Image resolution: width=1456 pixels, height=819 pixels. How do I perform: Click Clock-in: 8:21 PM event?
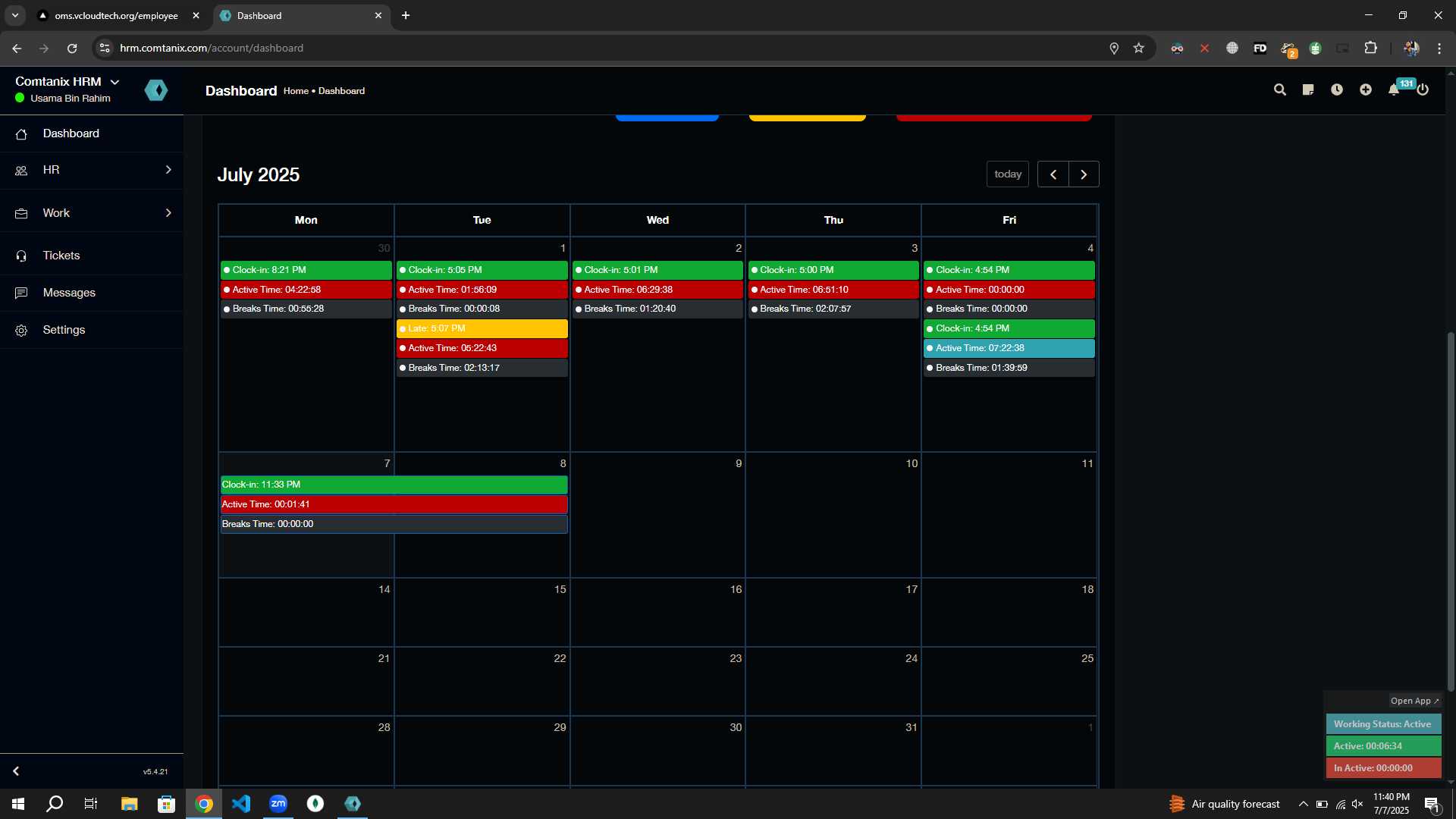click(306, 270)
